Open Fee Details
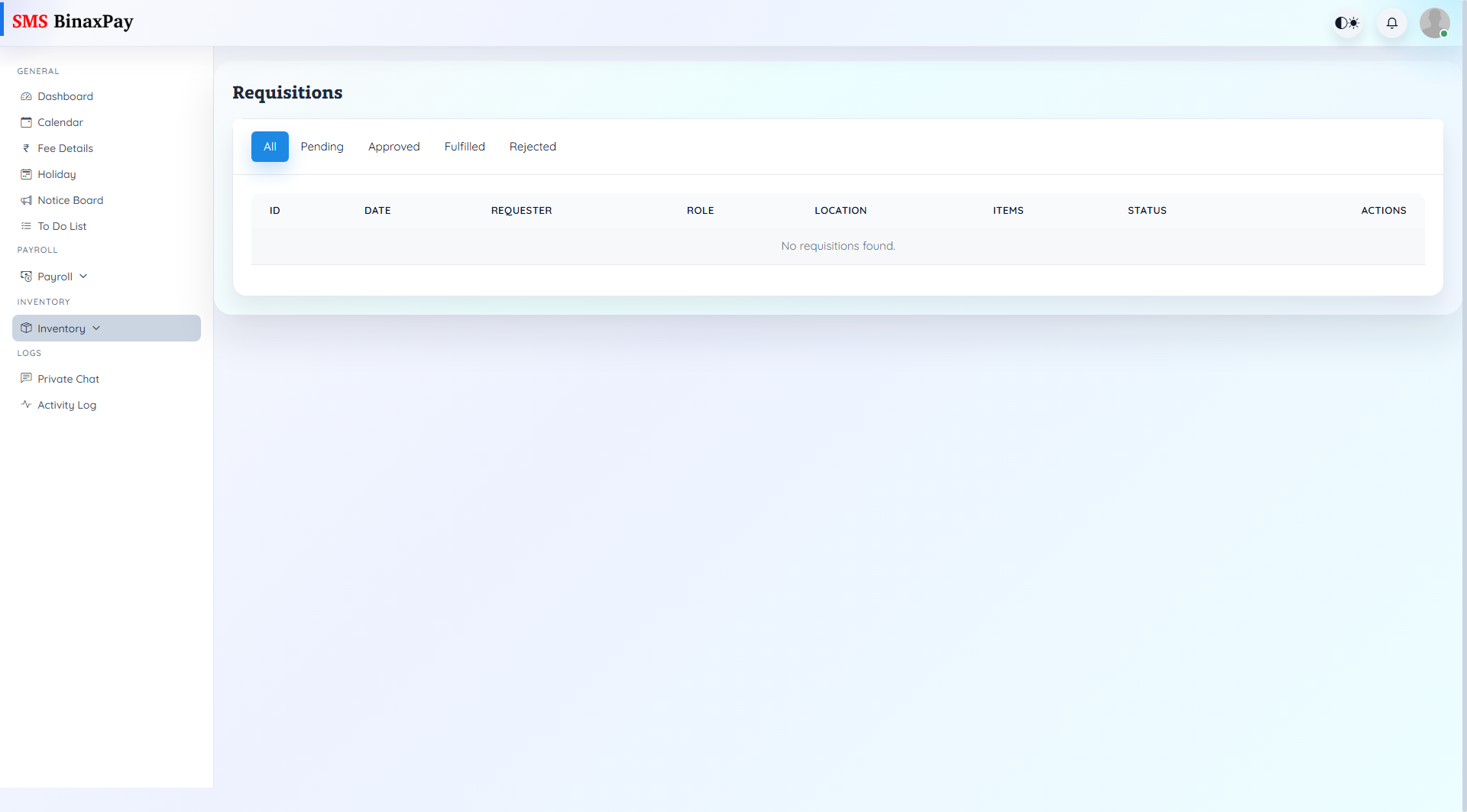The image size is (1467, 812). 66,147
